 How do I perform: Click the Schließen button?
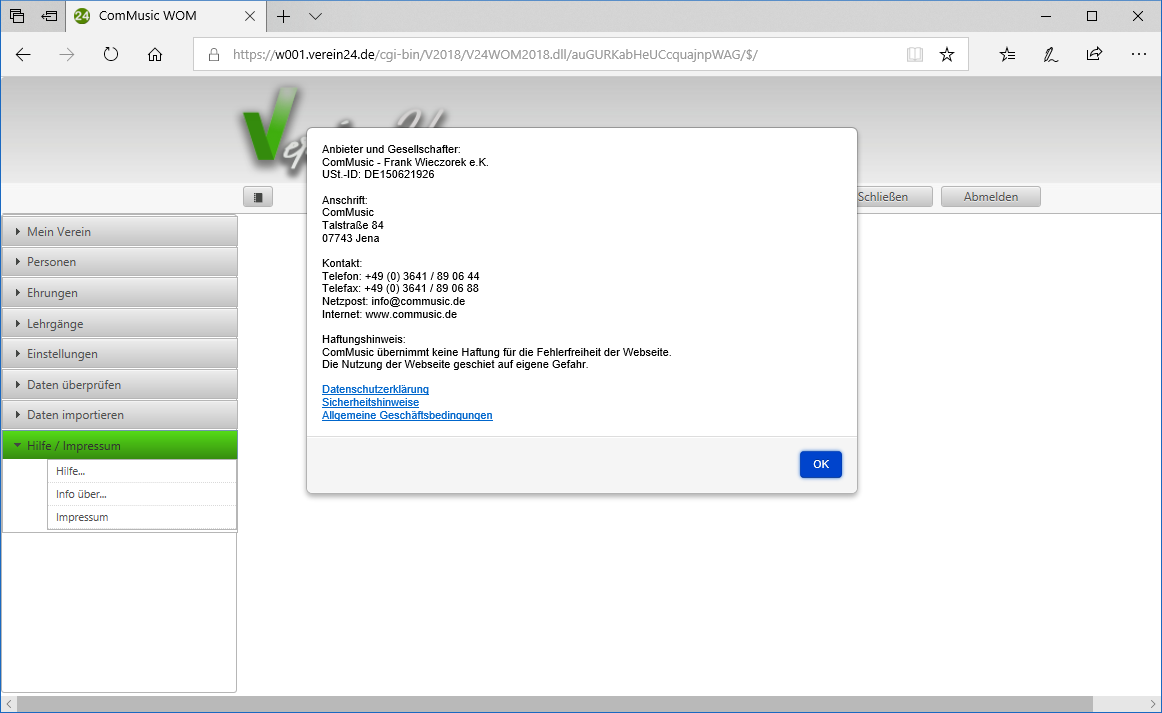[894, 196]
